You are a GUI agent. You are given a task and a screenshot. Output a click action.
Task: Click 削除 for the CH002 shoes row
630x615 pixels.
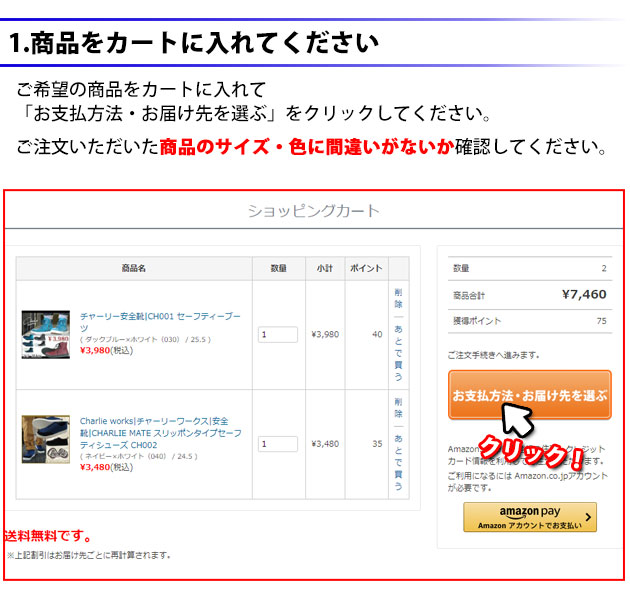pyautogui.click(x=398, y=406)
